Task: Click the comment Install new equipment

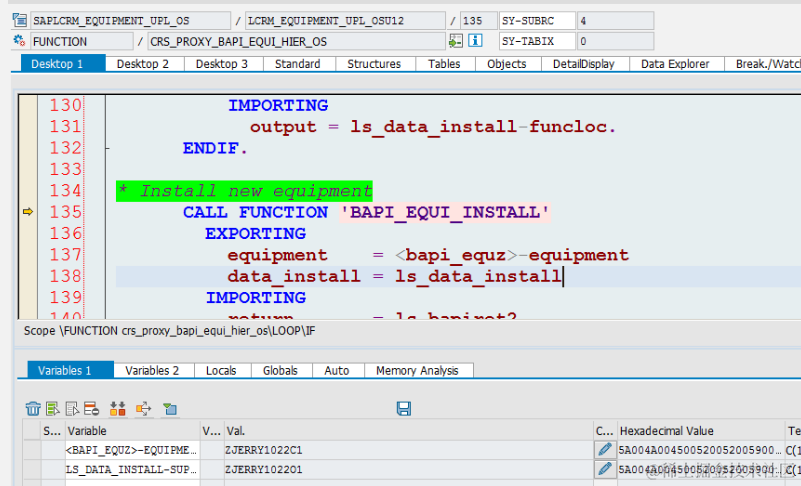Action: coord(244,191)
